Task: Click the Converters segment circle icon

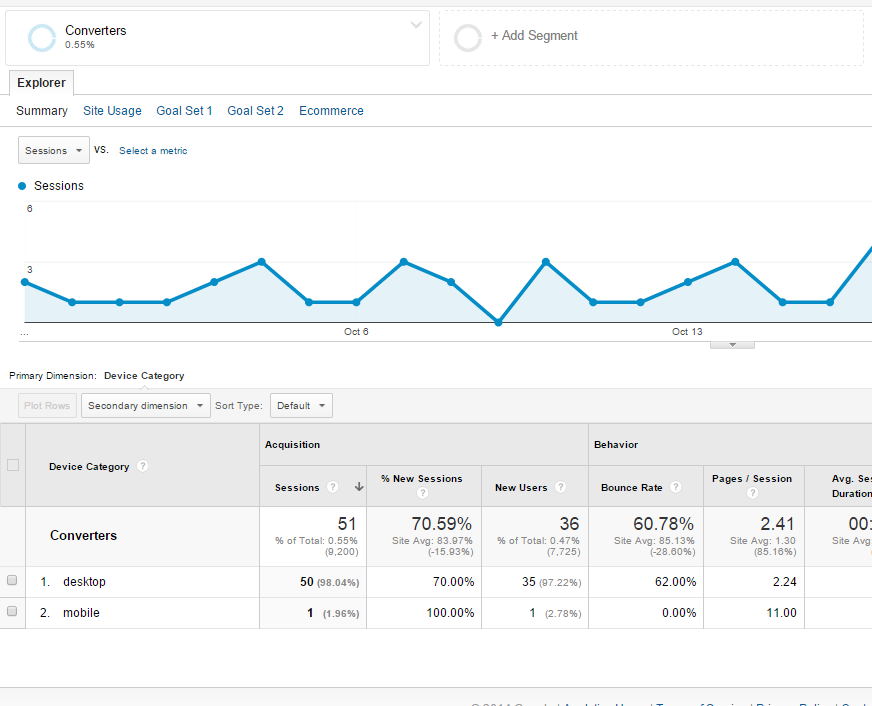Action: (x=42, y=38)
